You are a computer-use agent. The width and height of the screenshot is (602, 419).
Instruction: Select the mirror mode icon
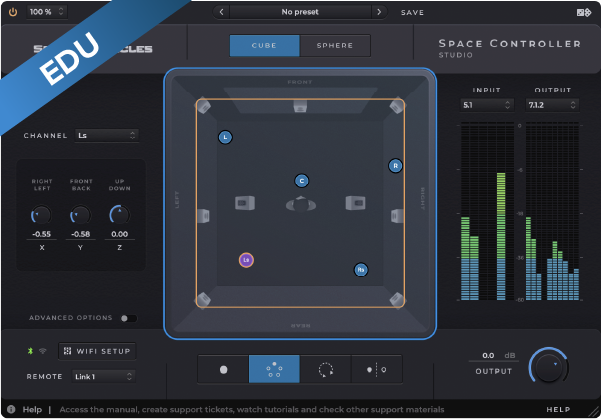pyautogui.click(x=376, y=369)
